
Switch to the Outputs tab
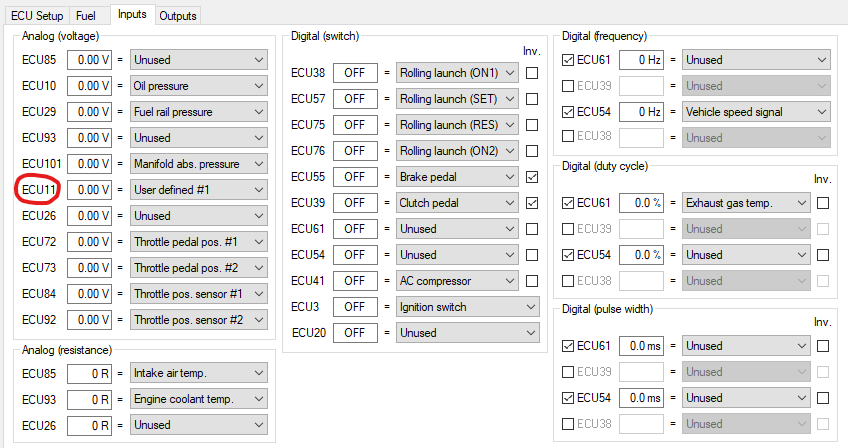177,16
